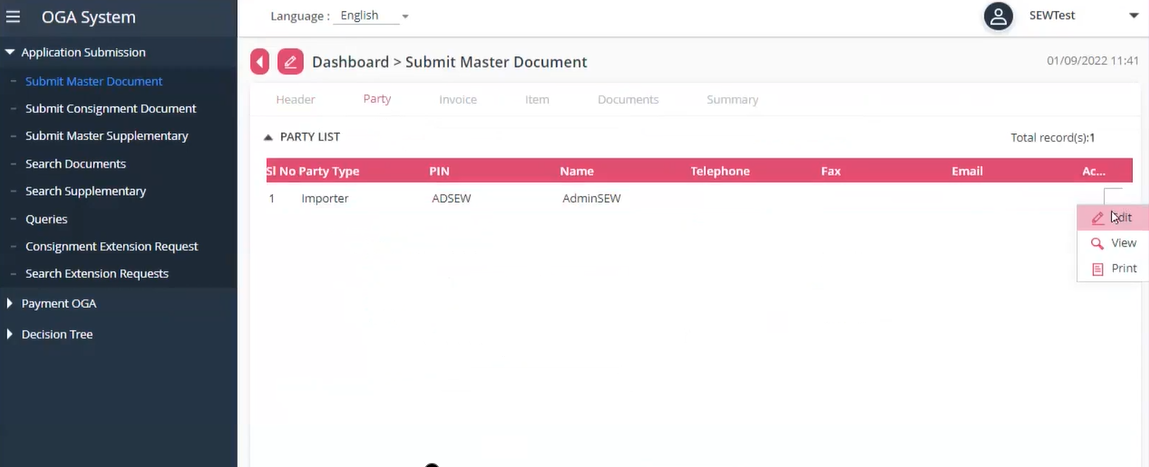
Task: Click the red back arrow button
Action: click(x=260, y=62)
